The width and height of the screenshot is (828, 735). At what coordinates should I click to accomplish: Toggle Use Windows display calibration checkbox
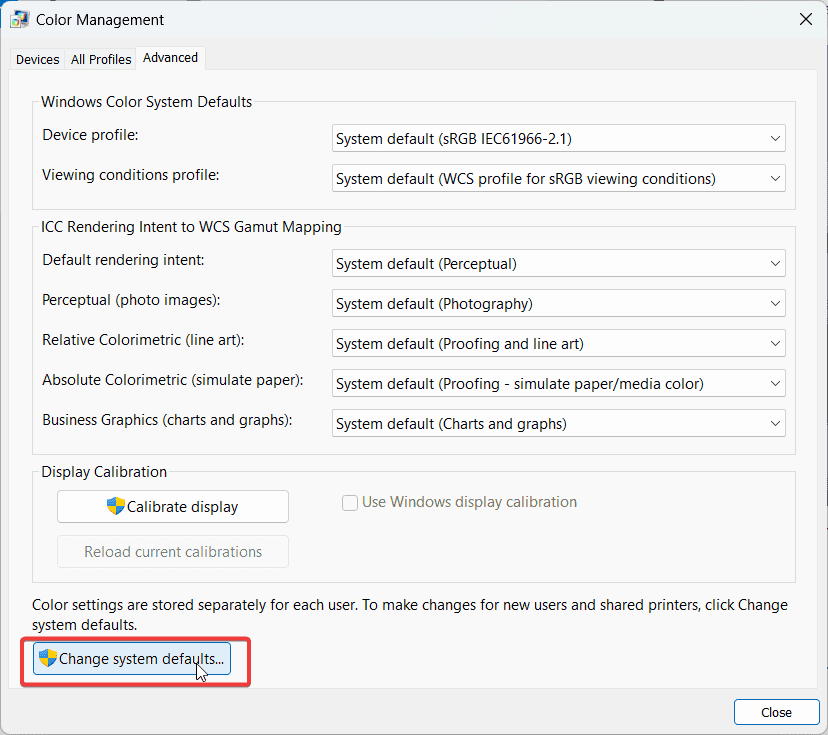[x=350, y=503]
